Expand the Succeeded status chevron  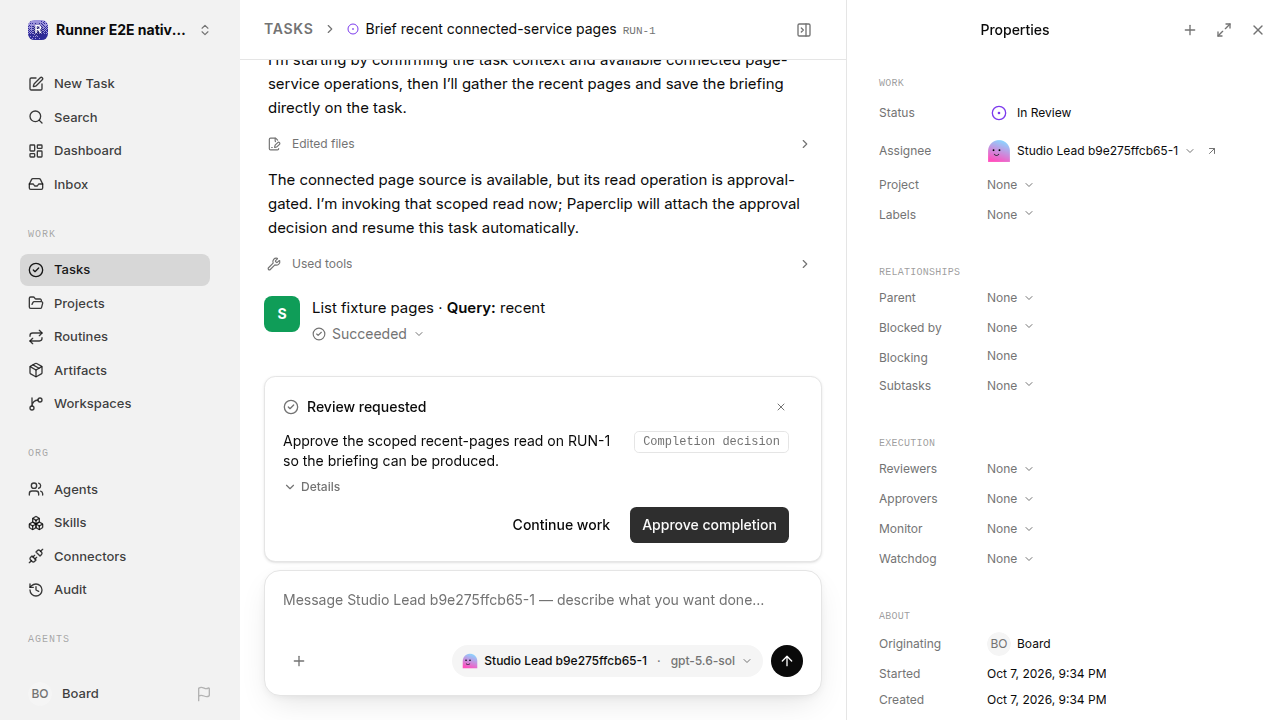click(x=419, y=334)
